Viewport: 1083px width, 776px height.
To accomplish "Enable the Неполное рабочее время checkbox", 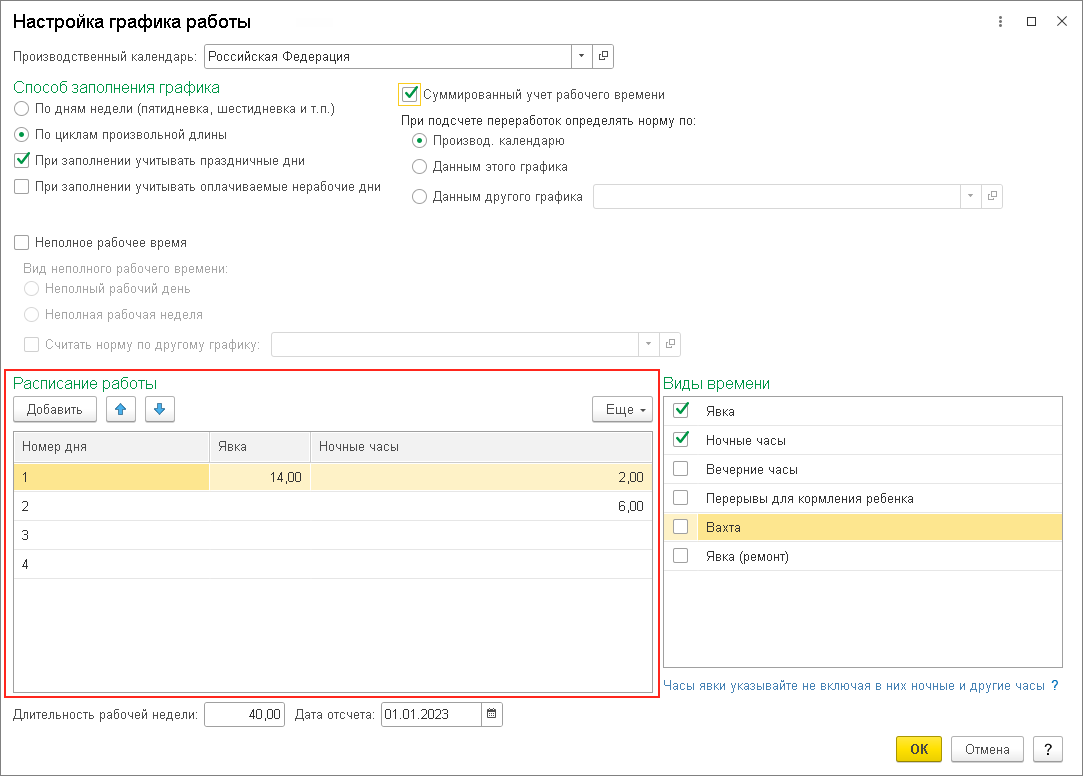I will [22, 242].
